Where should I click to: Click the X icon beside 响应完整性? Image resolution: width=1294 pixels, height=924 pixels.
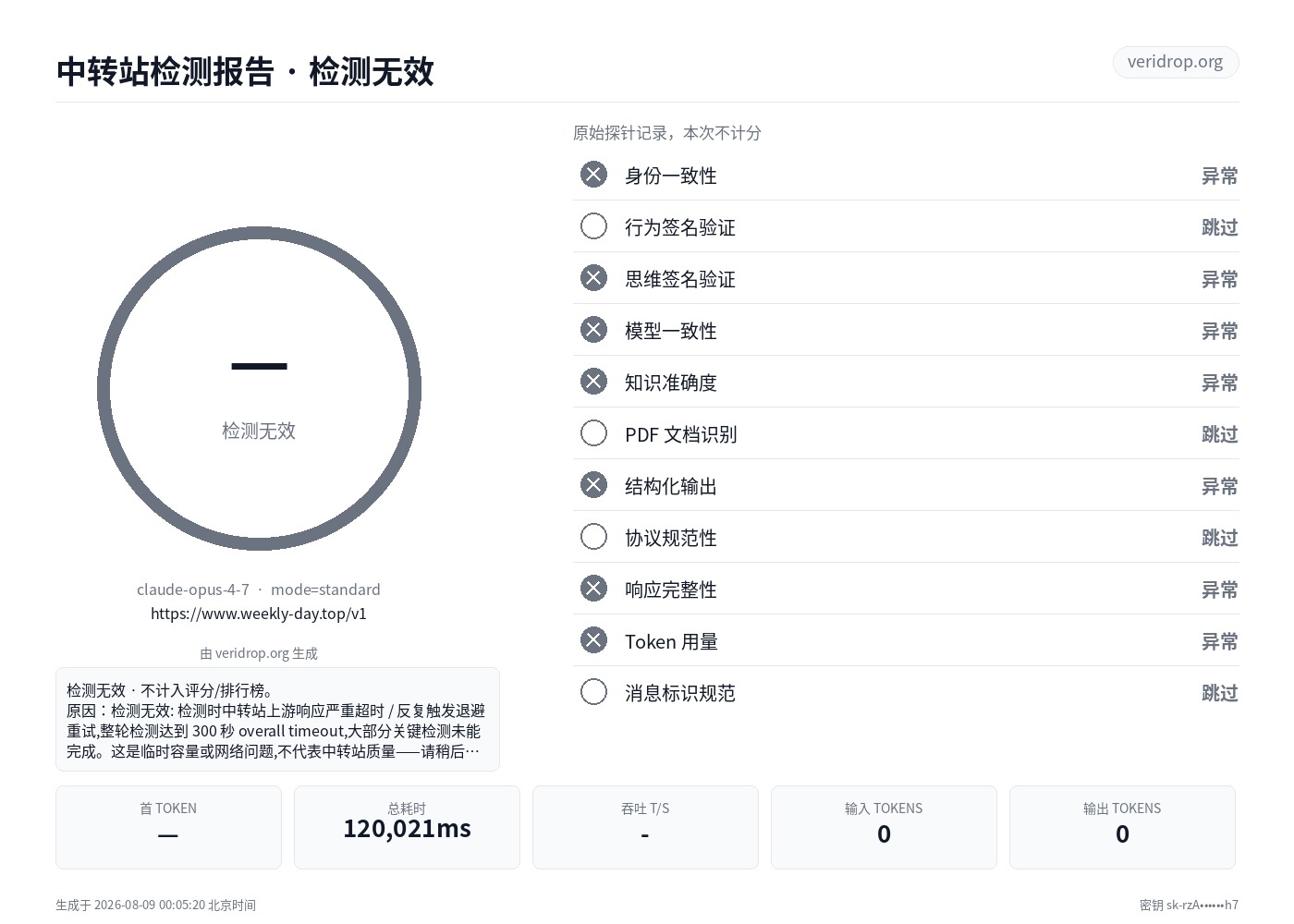(x=593, y=589)
